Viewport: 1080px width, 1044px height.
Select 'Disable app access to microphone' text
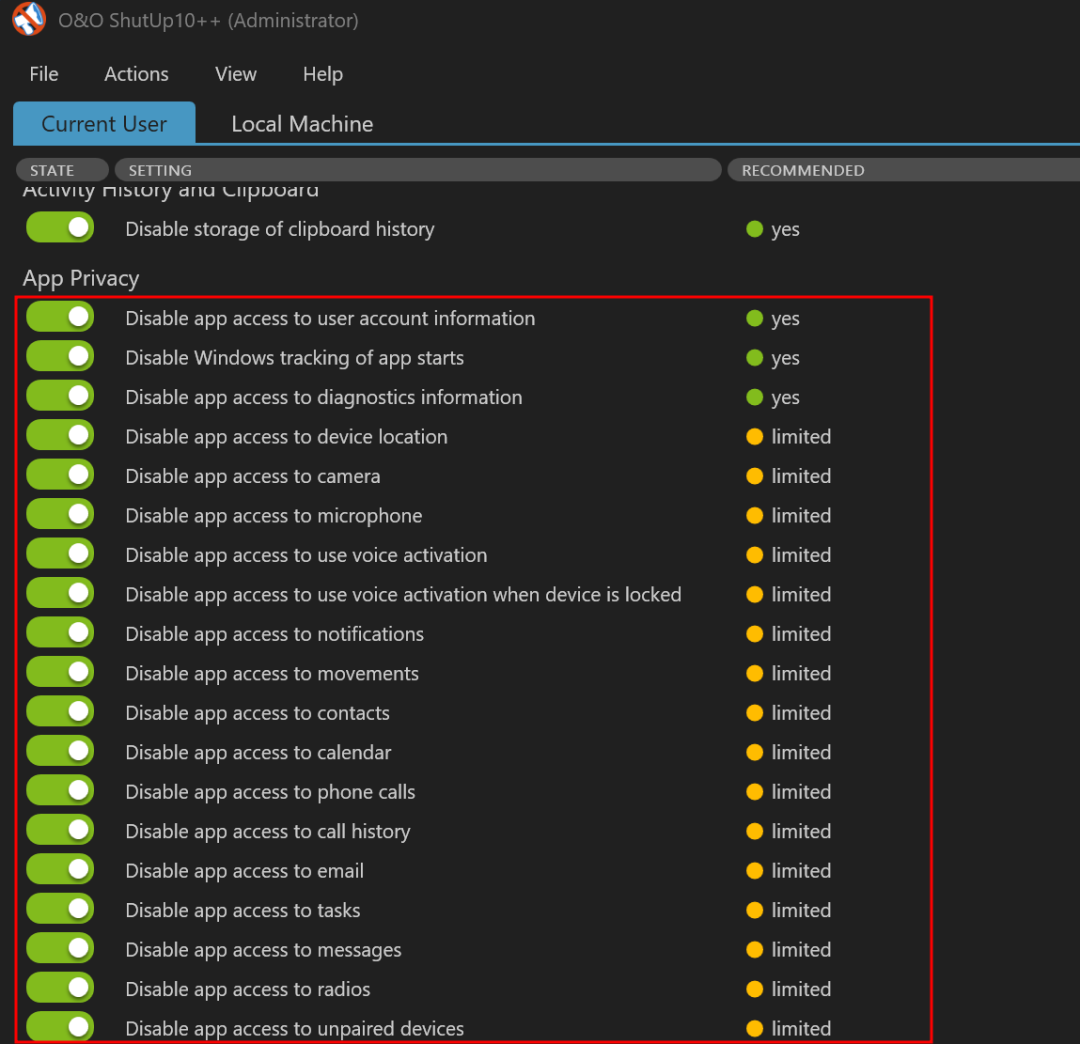pyautogui.click(x=273, y=516)
